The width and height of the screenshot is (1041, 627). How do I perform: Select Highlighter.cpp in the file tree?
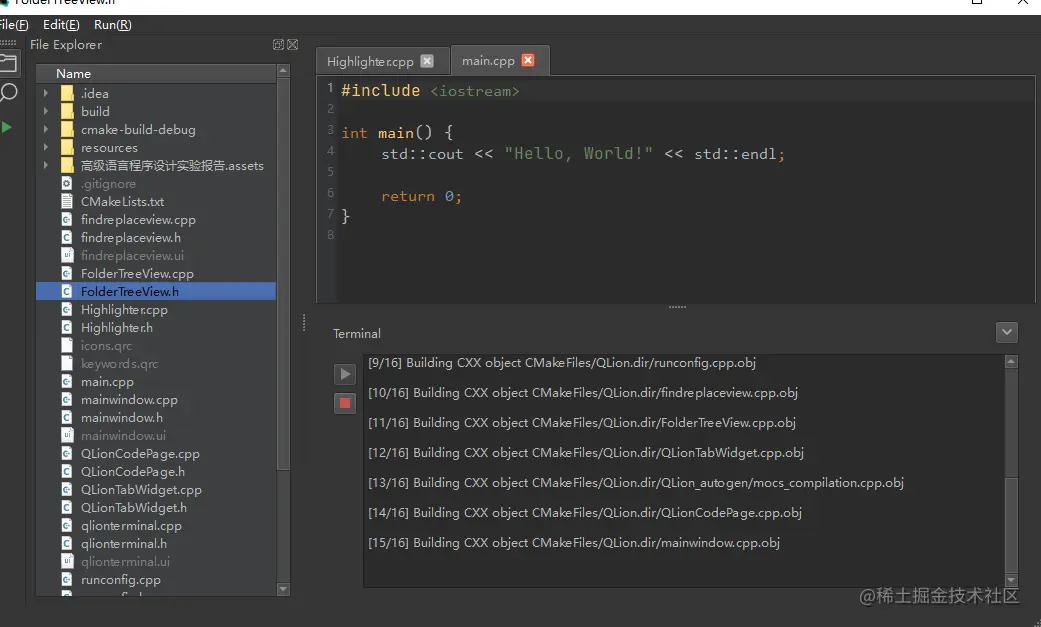(124, 310)
